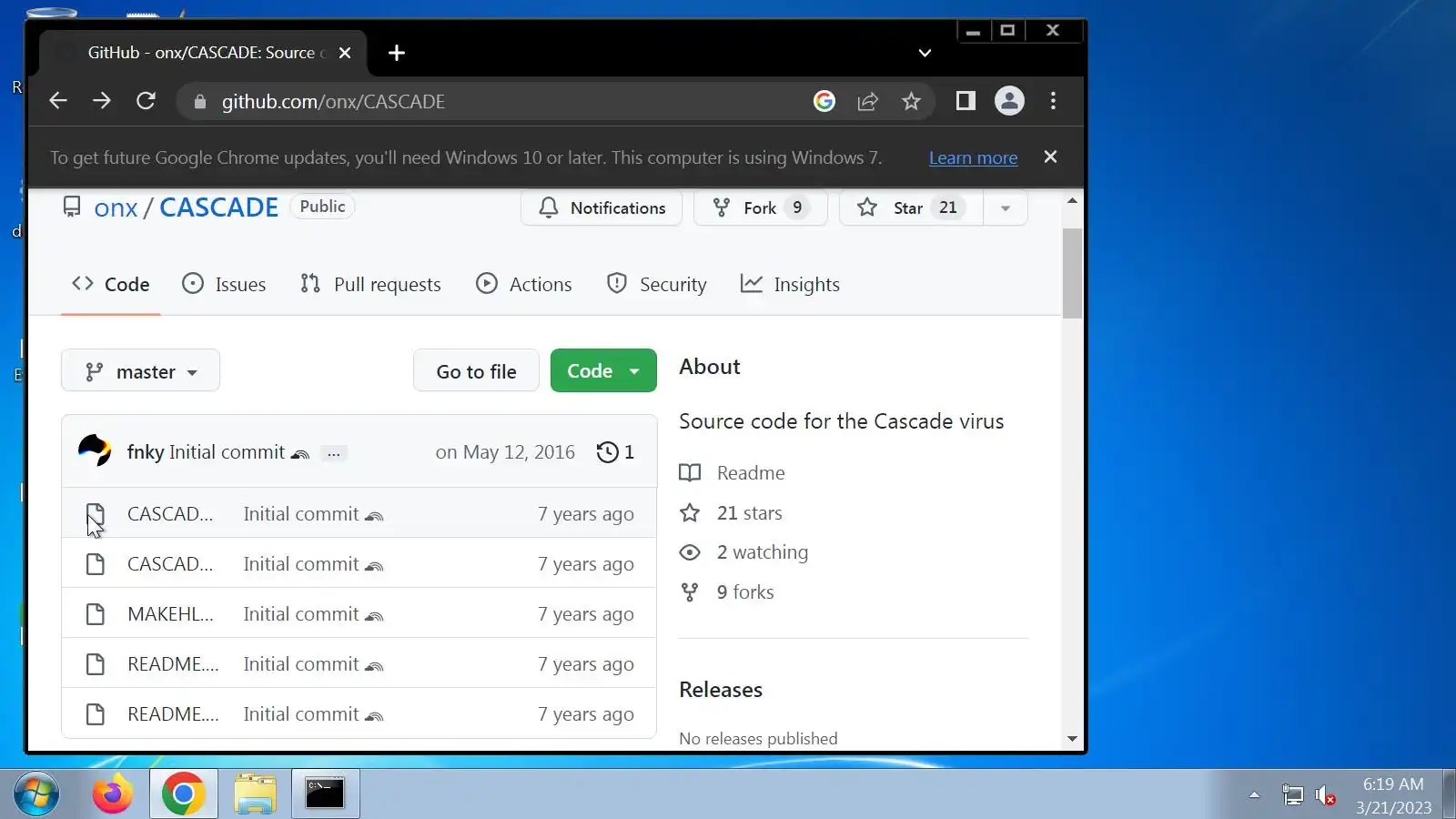View the Insights tab

[x=790, y=284]
